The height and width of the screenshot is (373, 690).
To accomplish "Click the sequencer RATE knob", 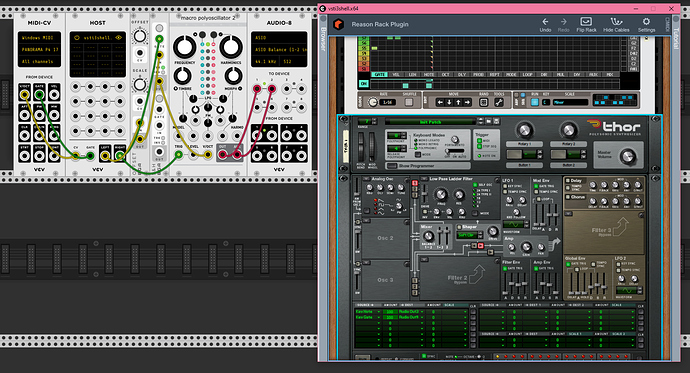I will click(373, 102).
